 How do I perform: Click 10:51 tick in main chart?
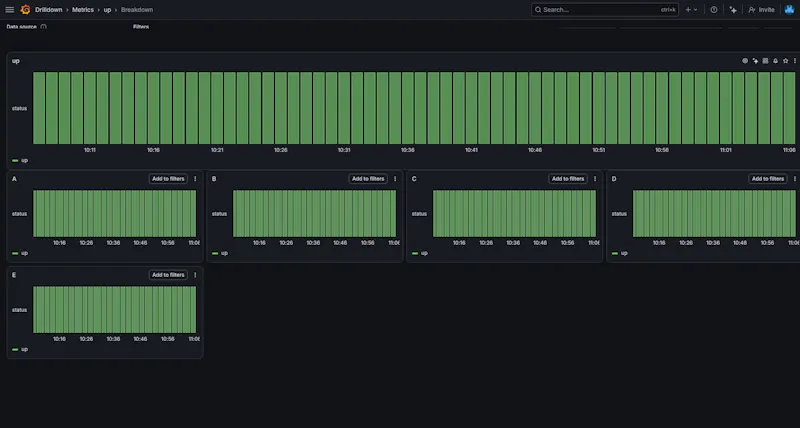click(598, 150)
